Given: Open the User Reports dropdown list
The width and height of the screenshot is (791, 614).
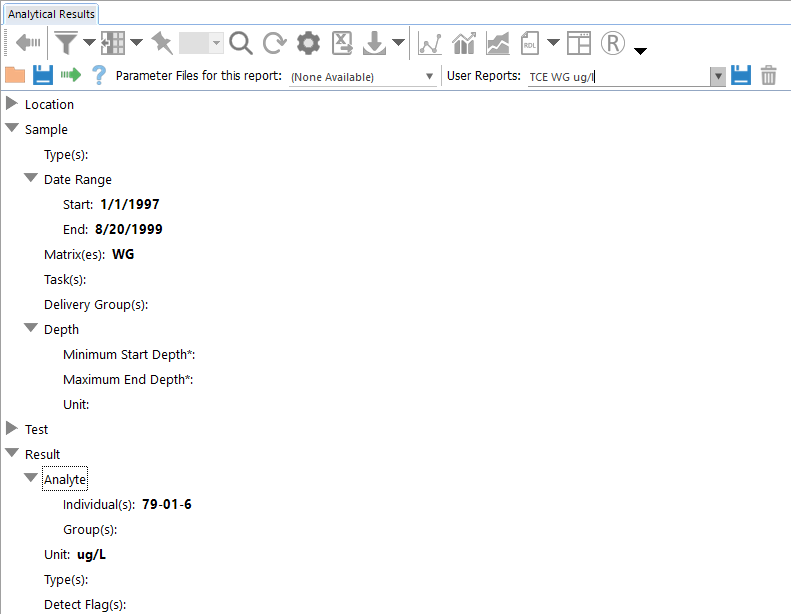Looking at the screenshot, I should tap(717, 76).
